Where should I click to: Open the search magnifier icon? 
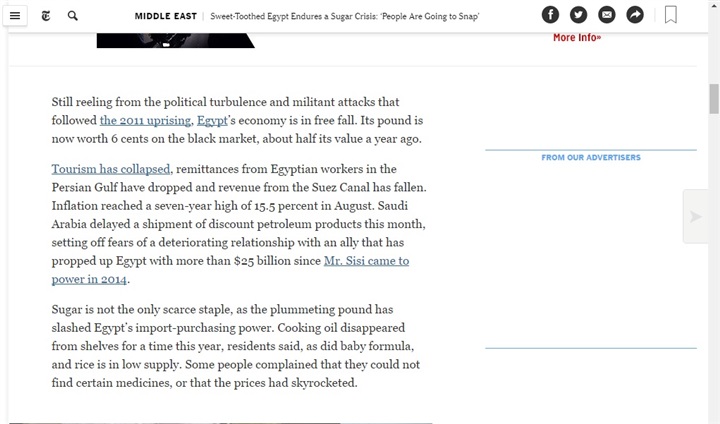pyautogui.click(x=73, y=16)
